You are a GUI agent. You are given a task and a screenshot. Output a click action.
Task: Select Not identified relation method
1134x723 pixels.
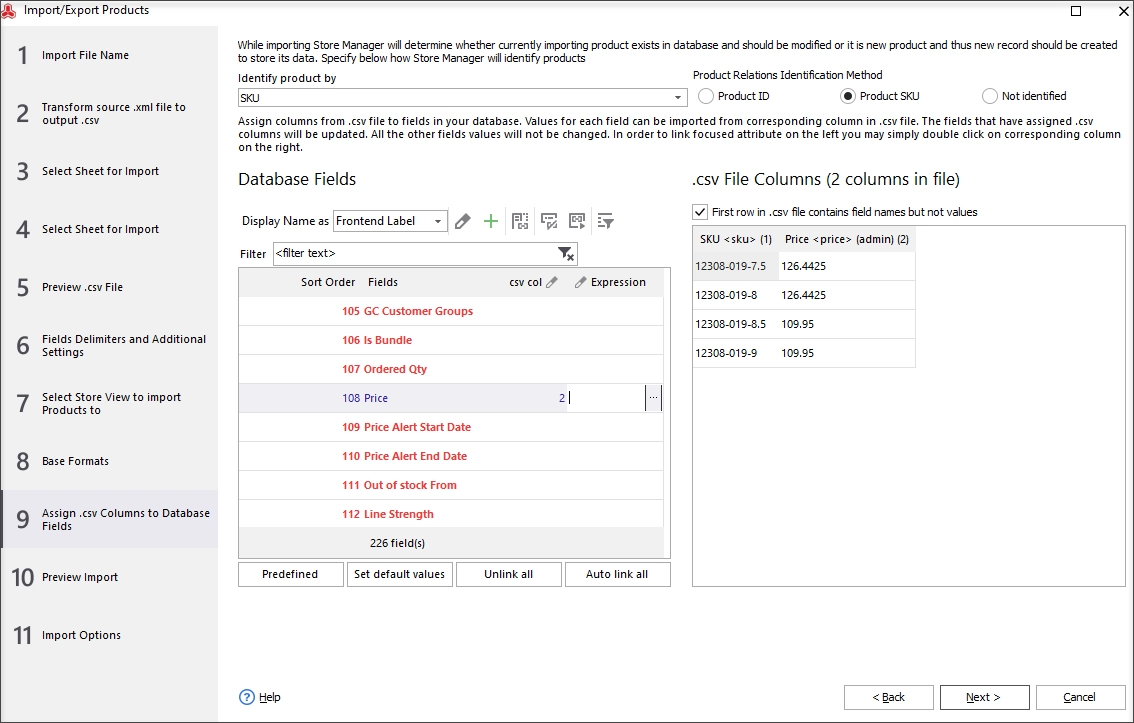pos(989,96)
